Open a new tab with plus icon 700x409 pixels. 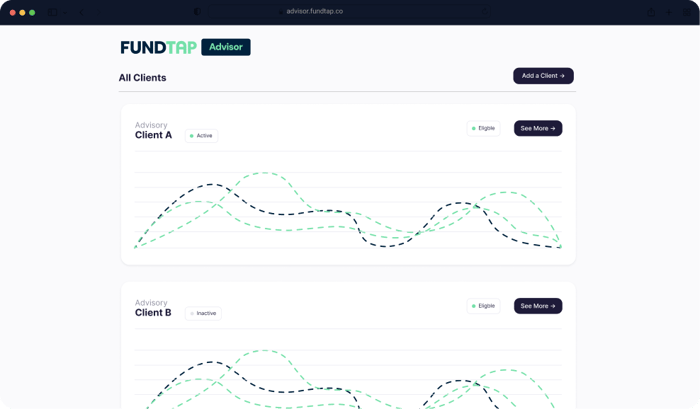[668, 12]
